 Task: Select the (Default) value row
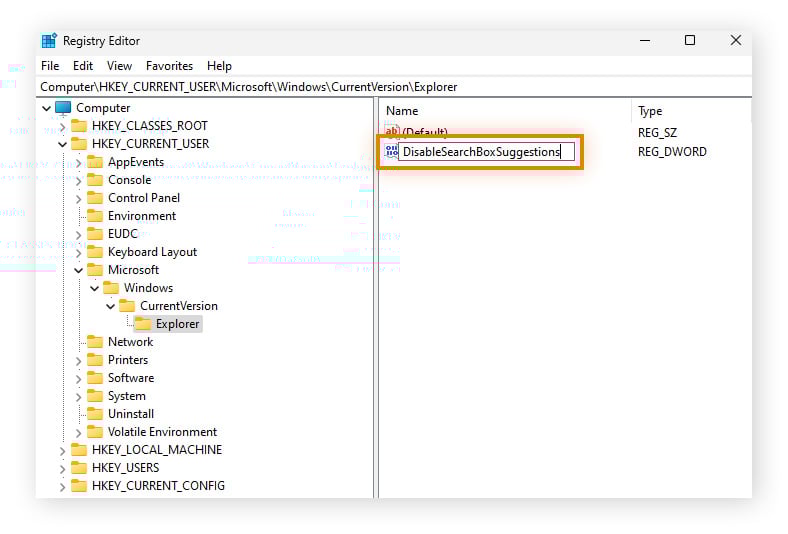(x=425, y=132)
